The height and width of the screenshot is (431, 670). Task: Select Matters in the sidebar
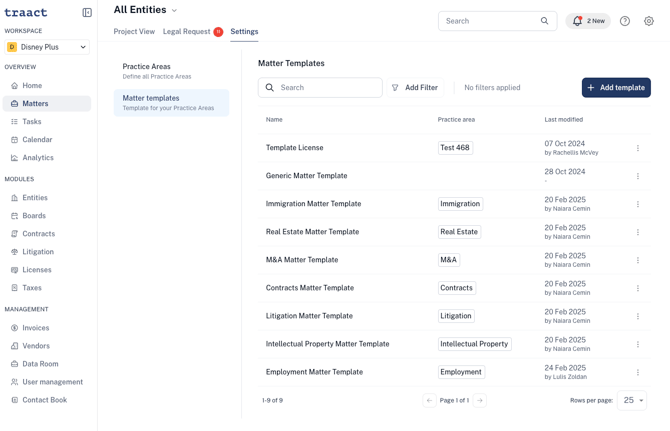tap(47, 103)
